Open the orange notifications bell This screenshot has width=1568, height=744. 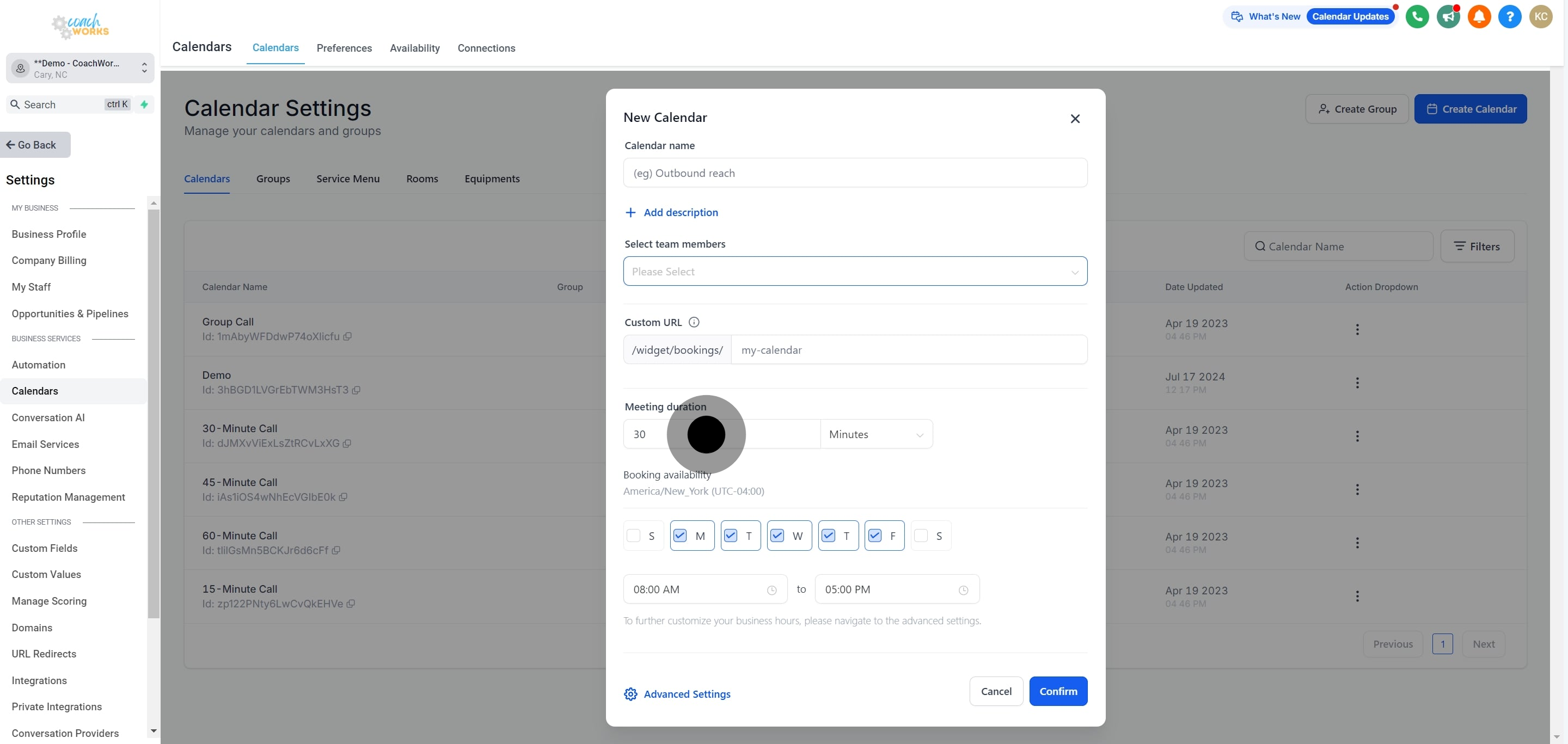1479,16
